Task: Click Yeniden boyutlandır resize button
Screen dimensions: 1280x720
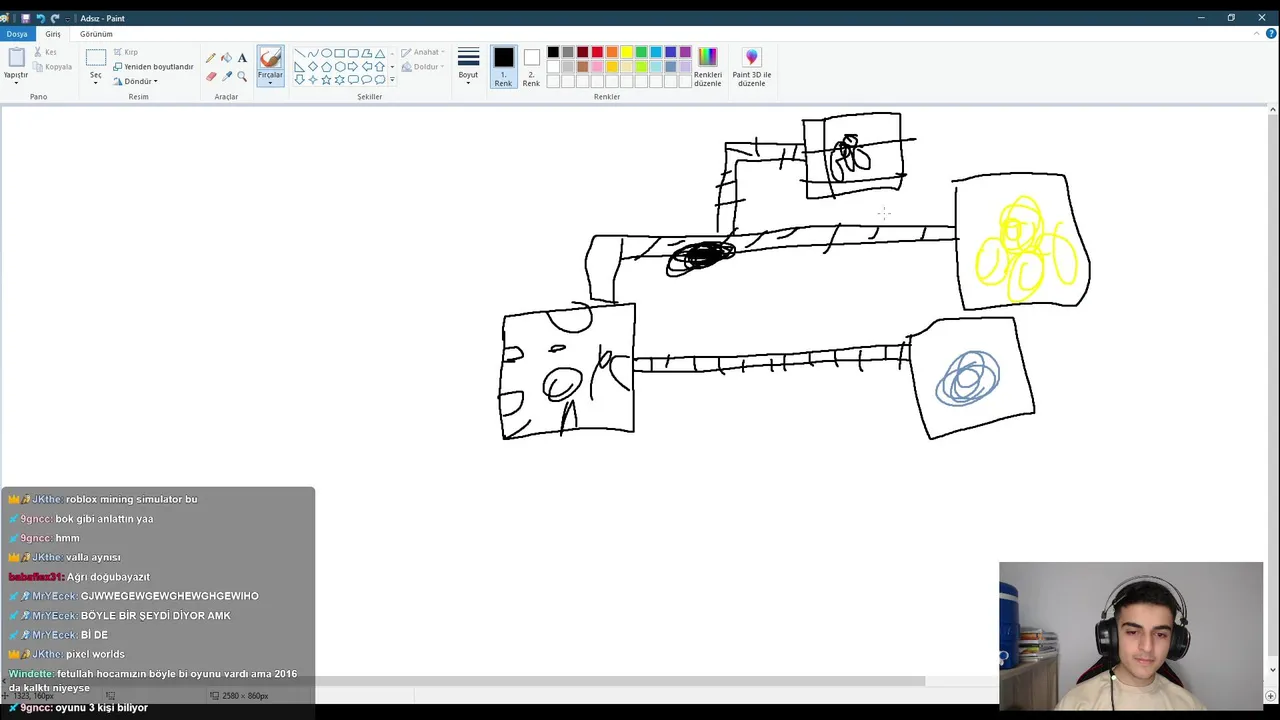Action: (x=153, y=67)
